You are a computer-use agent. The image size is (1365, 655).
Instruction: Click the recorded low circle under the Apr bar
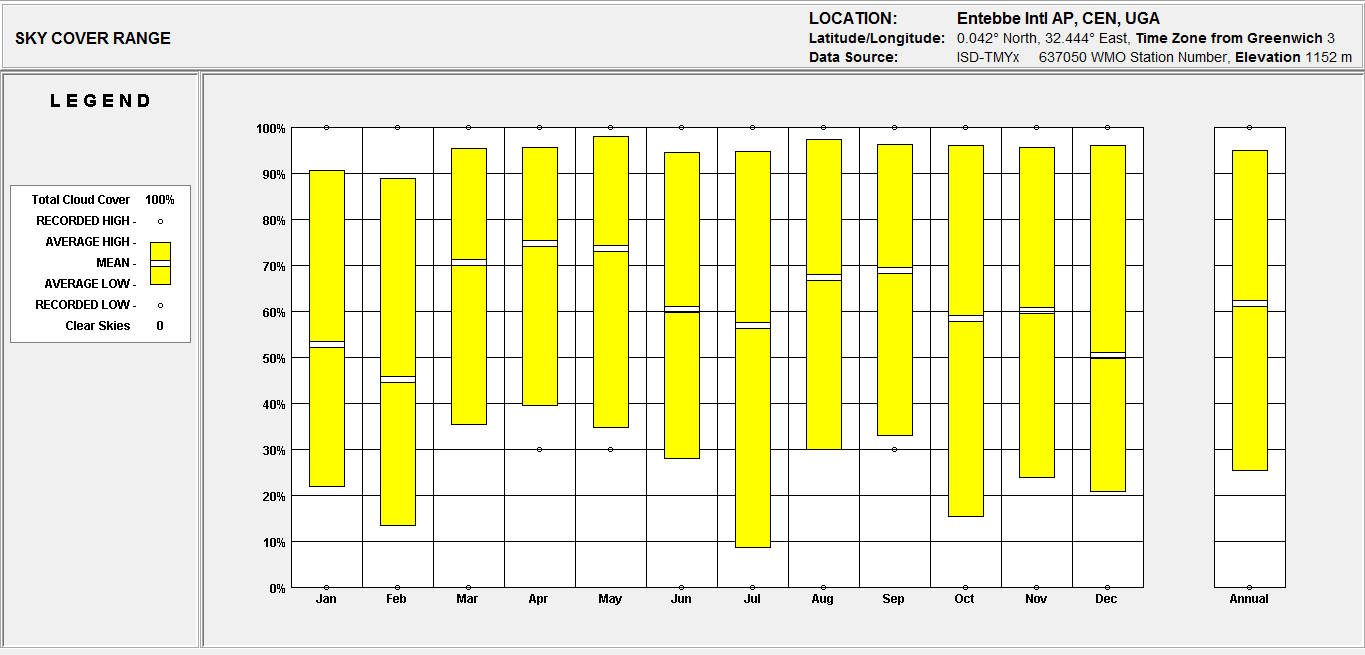coord(539,450)
